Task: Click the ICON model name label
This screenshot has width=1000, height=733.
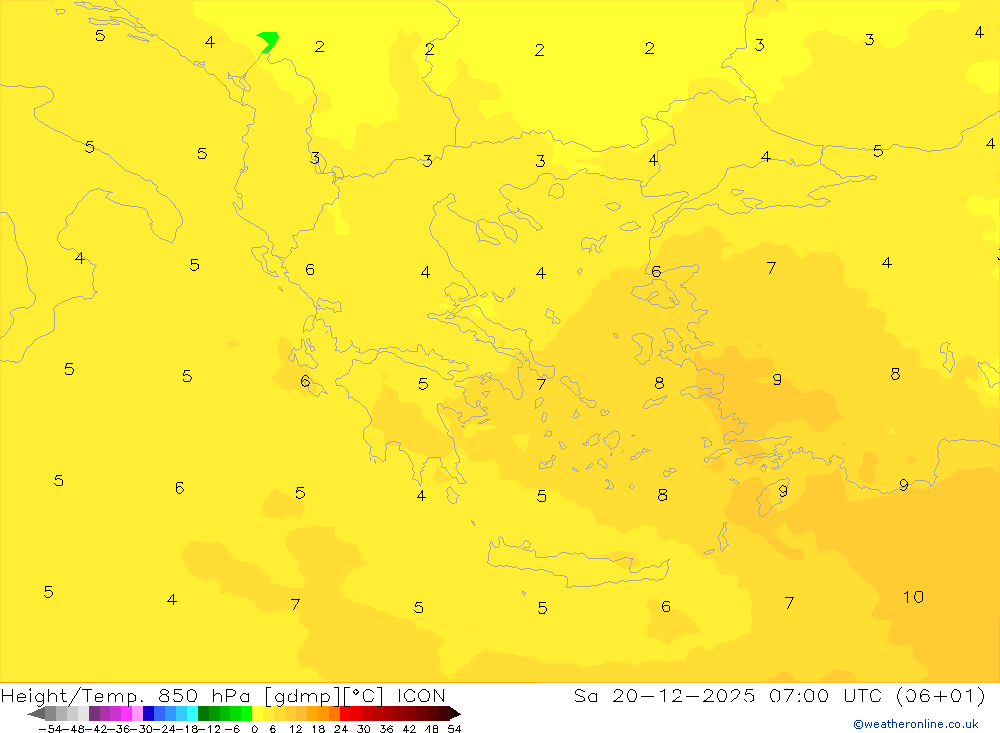Action: (x=421, y=695)
